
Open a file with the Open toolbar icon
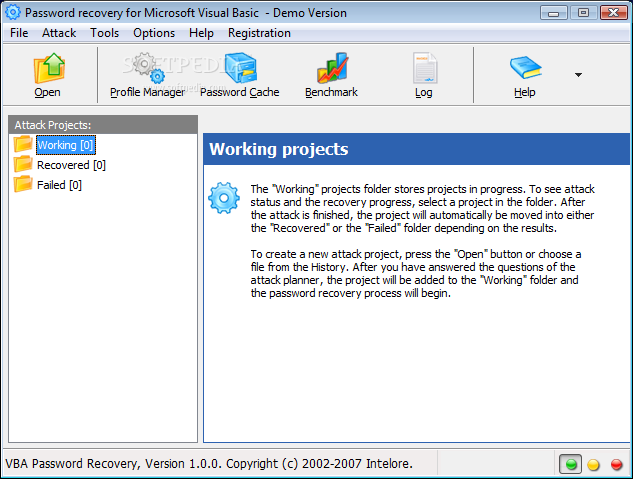[48, 69]
